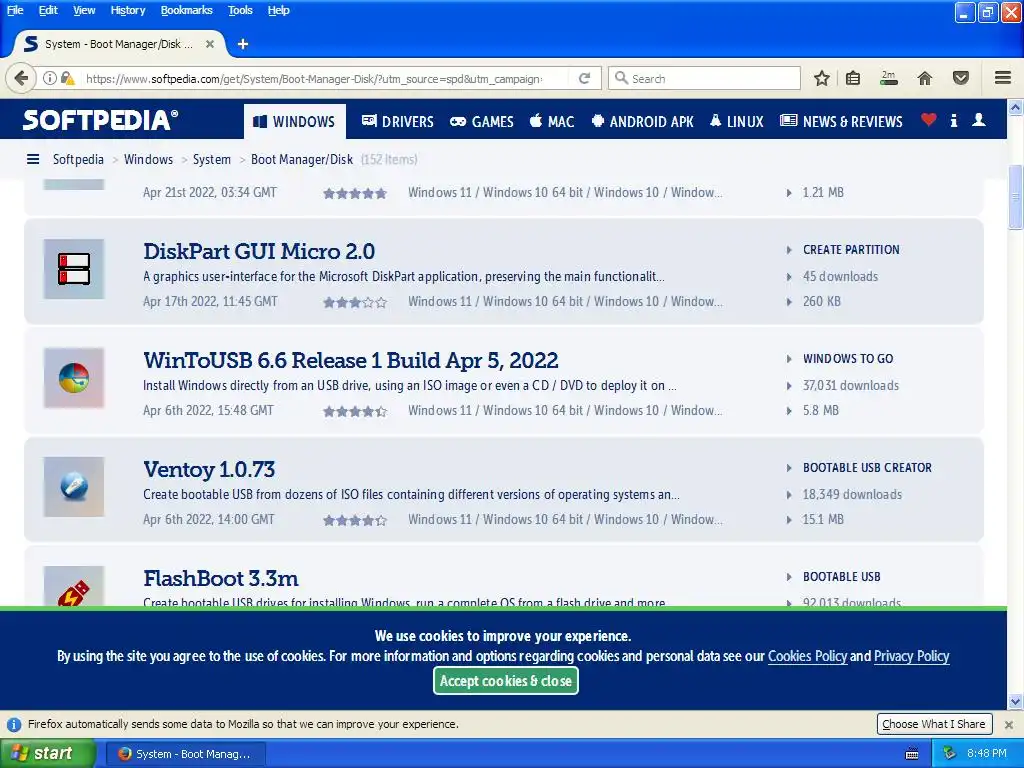Screen dimensions: 1024x768
Task: Open the Privacy Policy link
Action: 912,656
